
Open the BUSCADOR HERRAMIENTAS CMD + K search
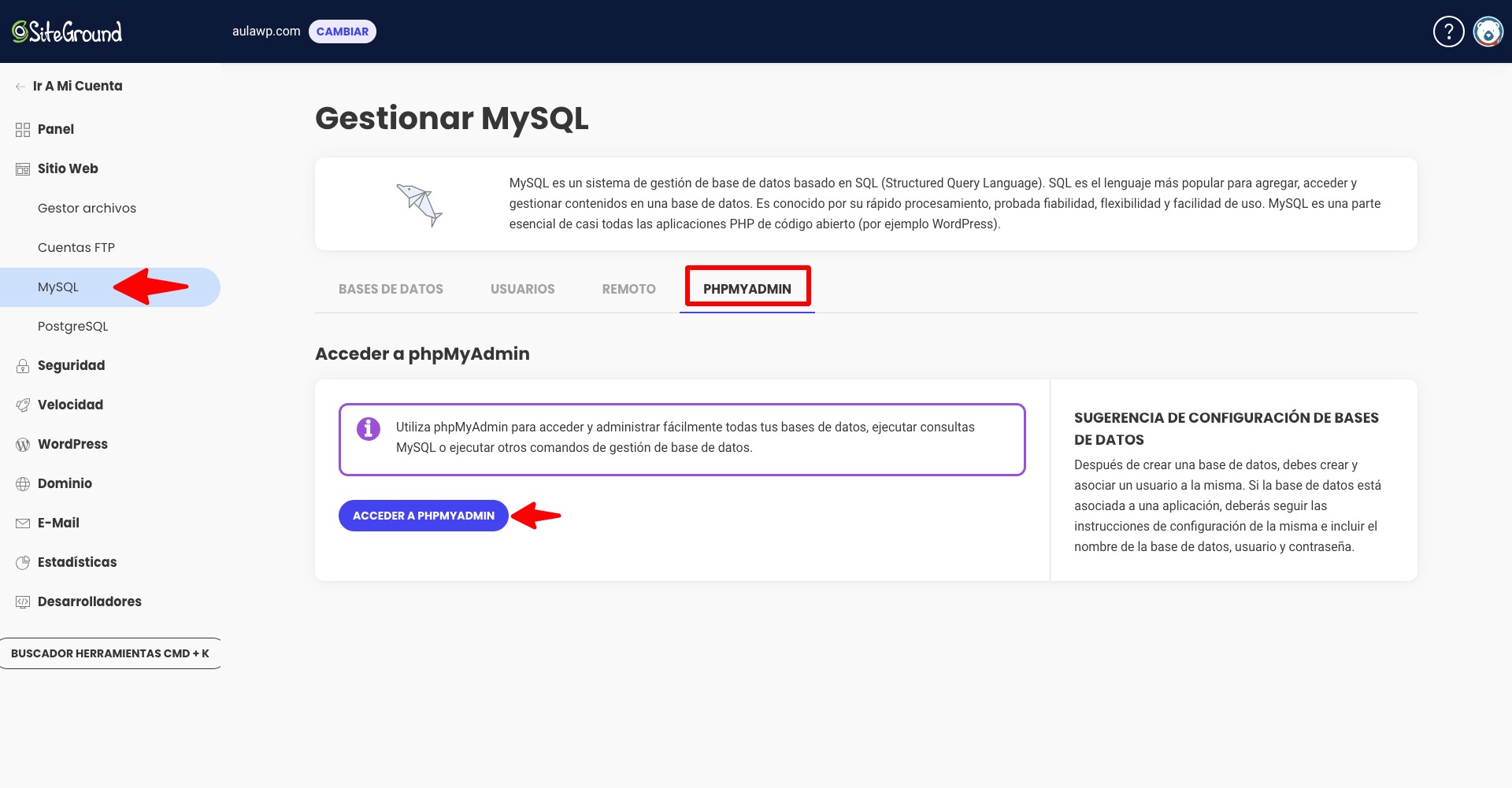pos(109,653)
